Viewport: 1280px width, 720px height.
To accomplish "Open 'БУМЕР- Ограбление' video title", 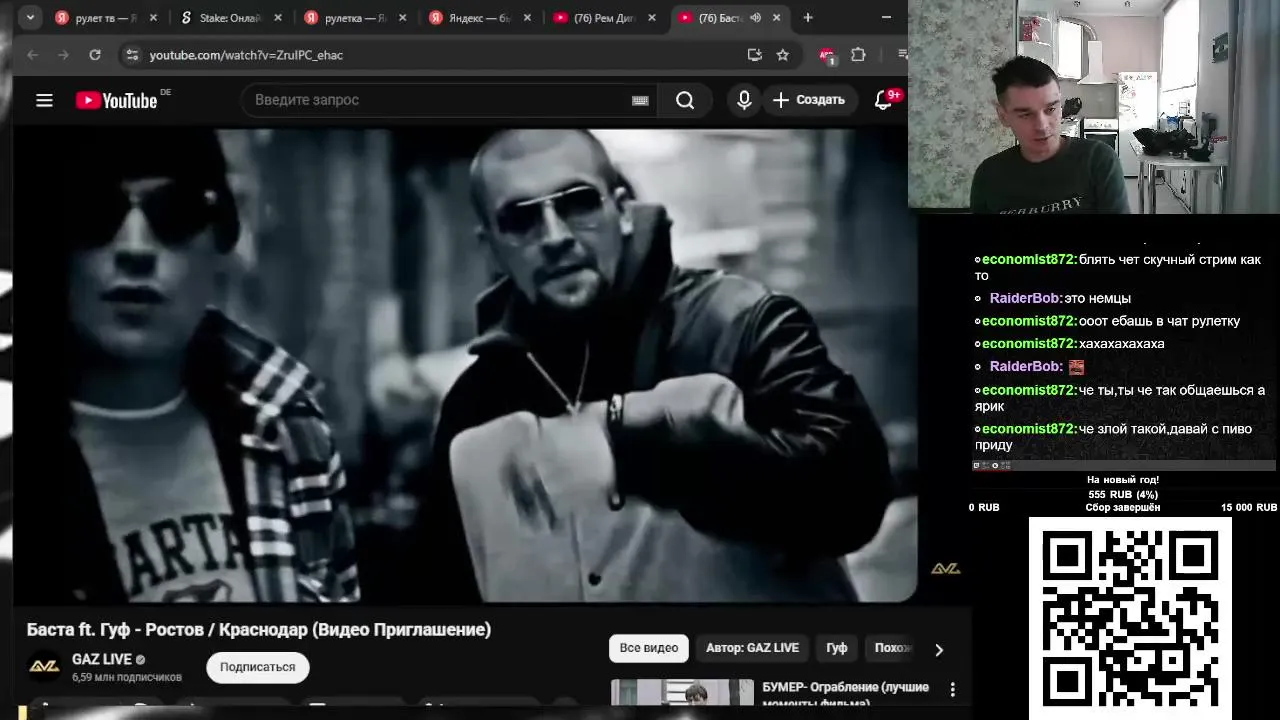I will (x=846, y=693).
